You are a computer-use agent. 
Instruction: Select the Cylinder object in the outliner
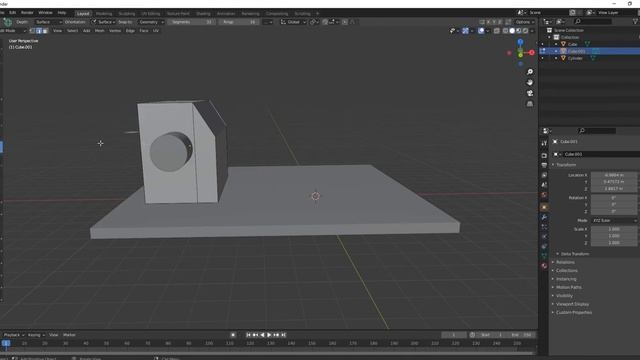pyautogui.click(x=575, y=58)
